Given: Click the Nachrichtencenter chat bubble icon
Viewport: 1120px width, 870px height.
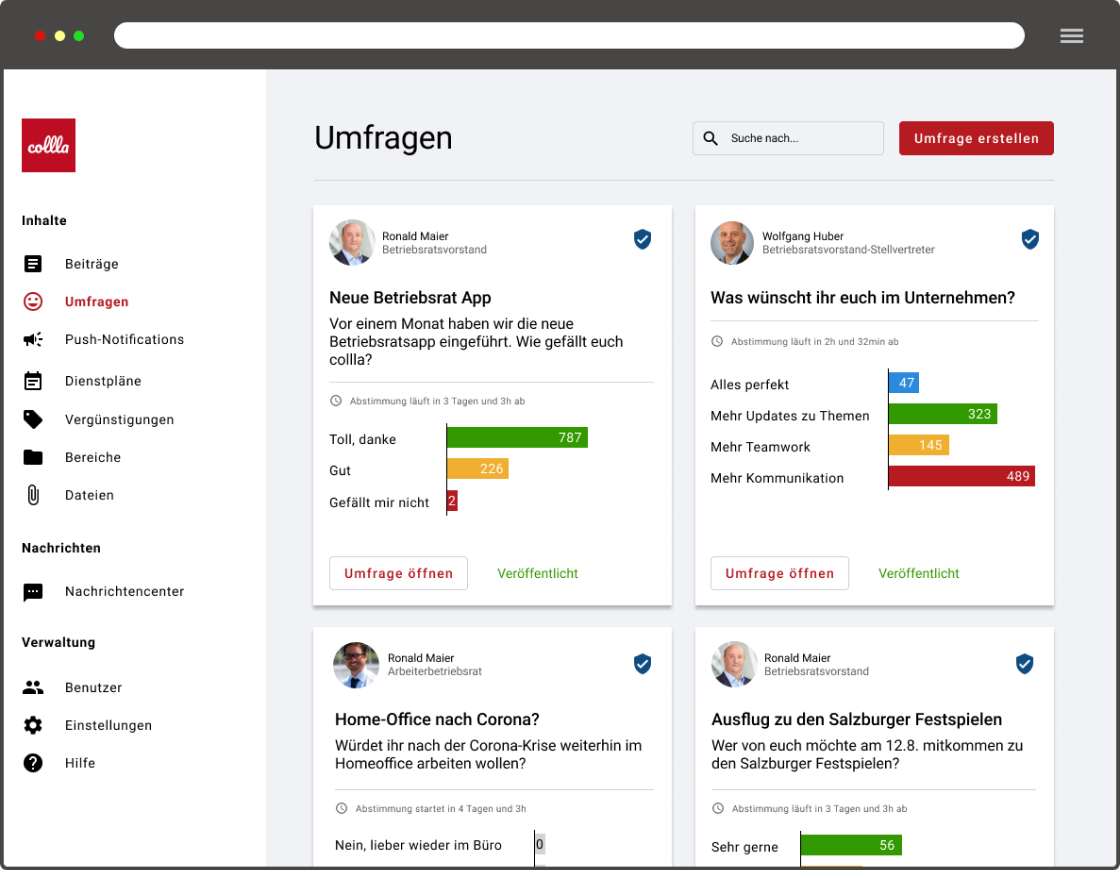Looking at the screenshot, I should 33,592.
